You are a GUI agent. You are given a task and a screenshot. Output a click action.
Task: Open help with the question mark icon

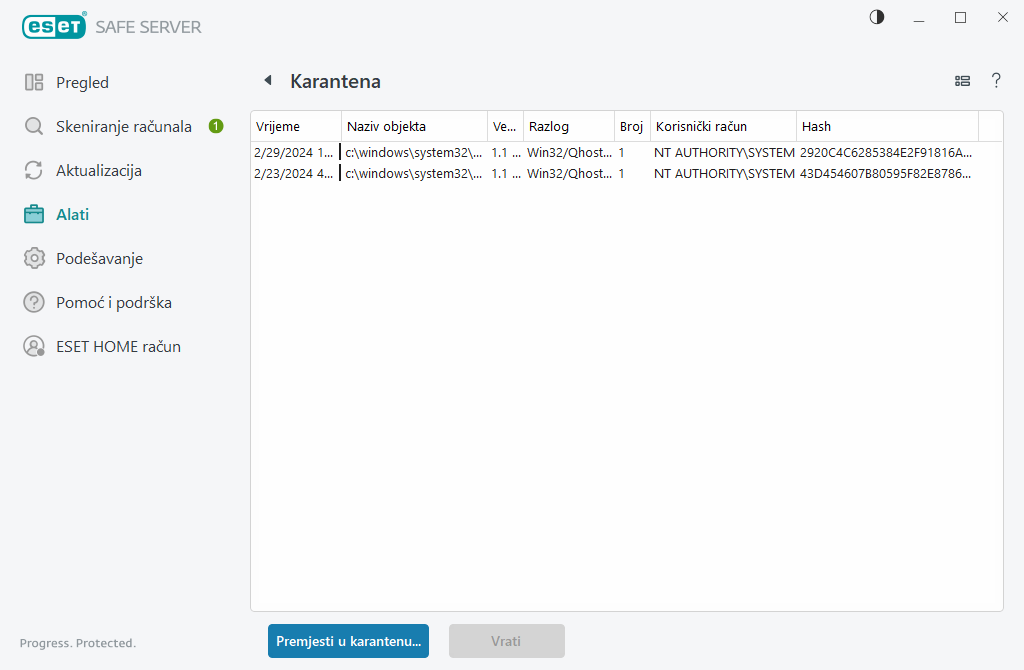[996, 81]
